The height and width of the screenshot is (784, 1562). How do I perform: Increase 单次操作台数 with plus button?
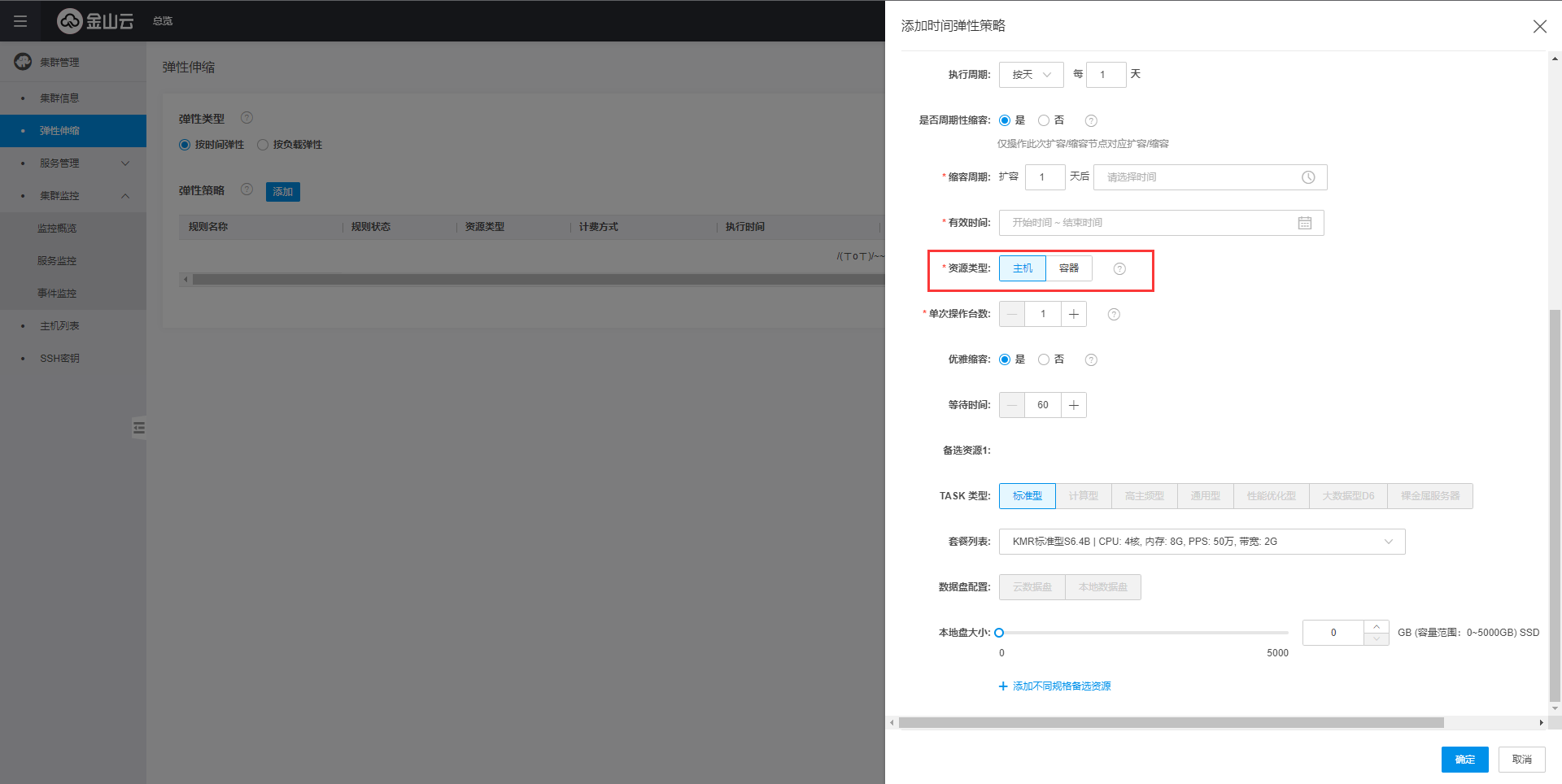[1074, 314]
